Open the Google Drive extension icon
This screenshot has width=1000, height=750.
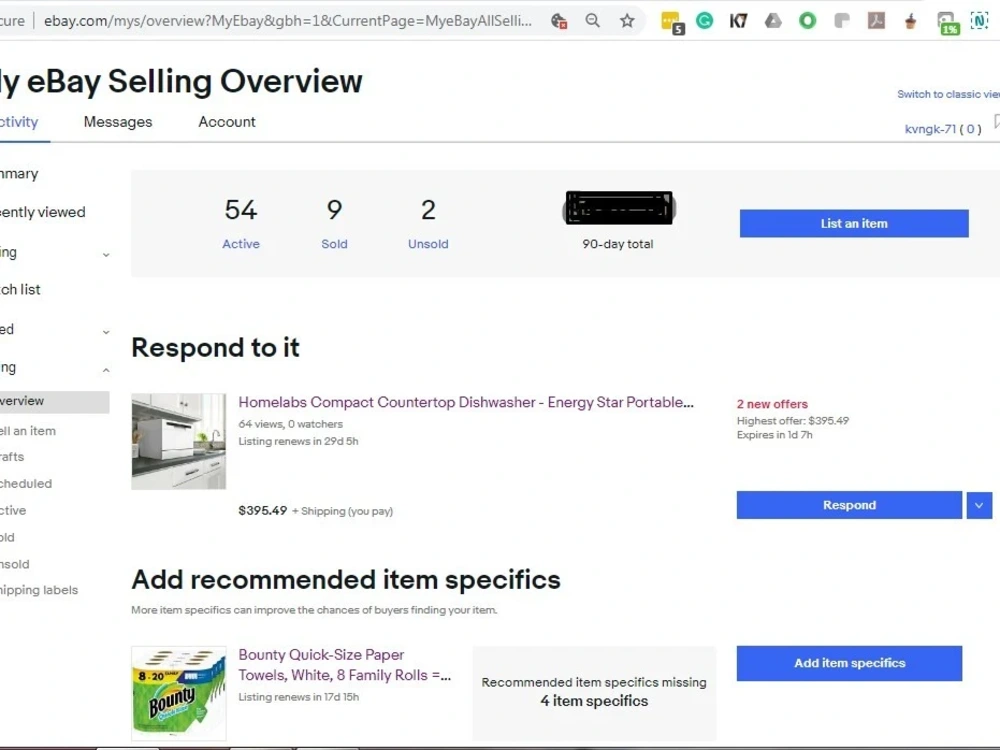[773, 21]
